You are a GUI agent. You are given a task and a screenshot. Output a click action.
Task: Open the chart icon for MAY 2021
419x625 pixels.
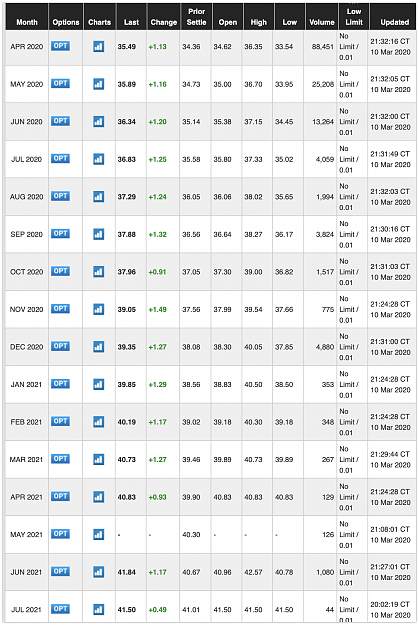coord(98,535)
